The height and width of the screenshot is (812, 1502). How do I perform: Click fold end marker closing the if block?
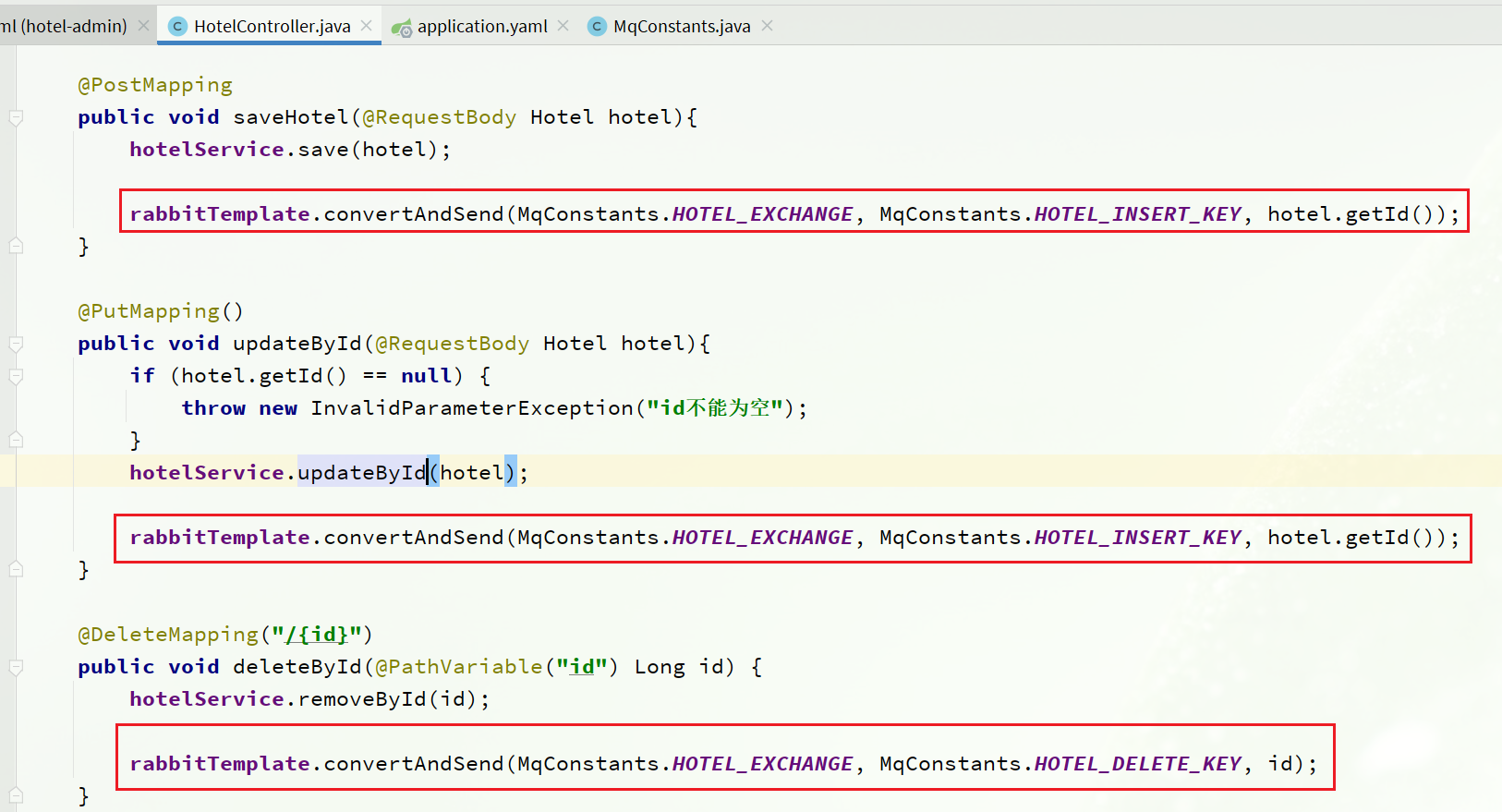[16, 440]
